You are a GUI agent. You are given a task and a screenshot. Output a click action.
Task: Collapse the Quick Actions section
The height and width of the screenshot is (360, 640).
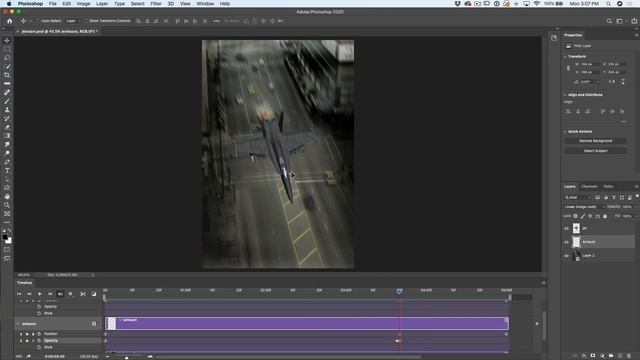pyautogui.click(x=565, y=131)
